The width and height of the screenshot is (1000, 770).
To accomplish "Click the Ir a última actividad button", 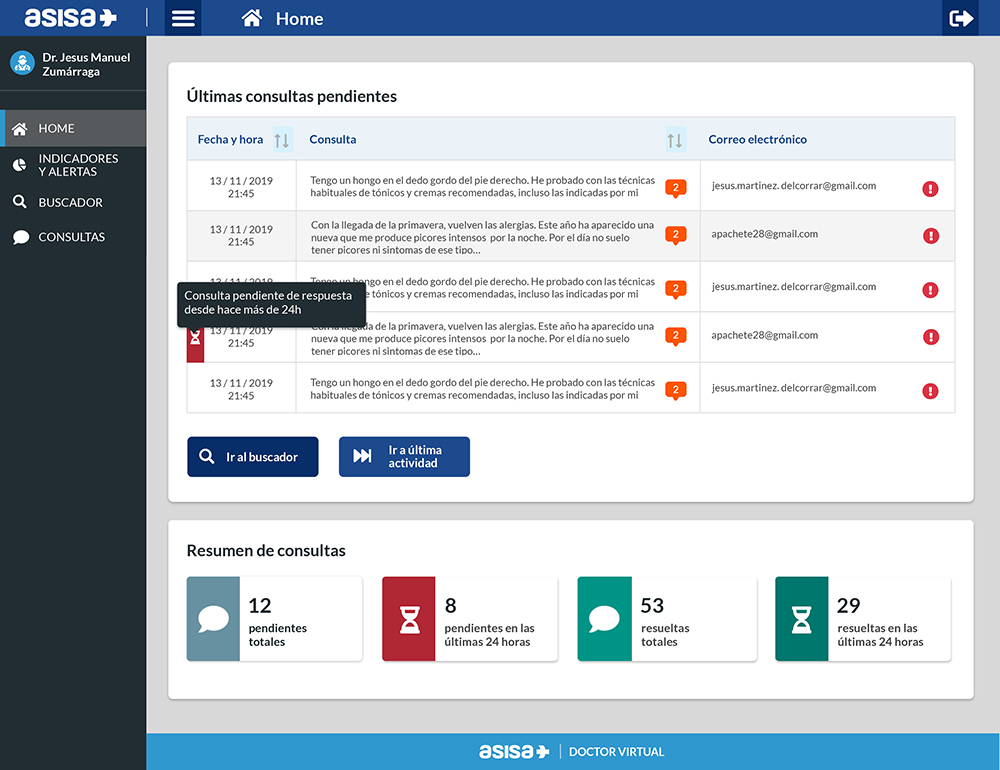I will (x=404, y=457).
